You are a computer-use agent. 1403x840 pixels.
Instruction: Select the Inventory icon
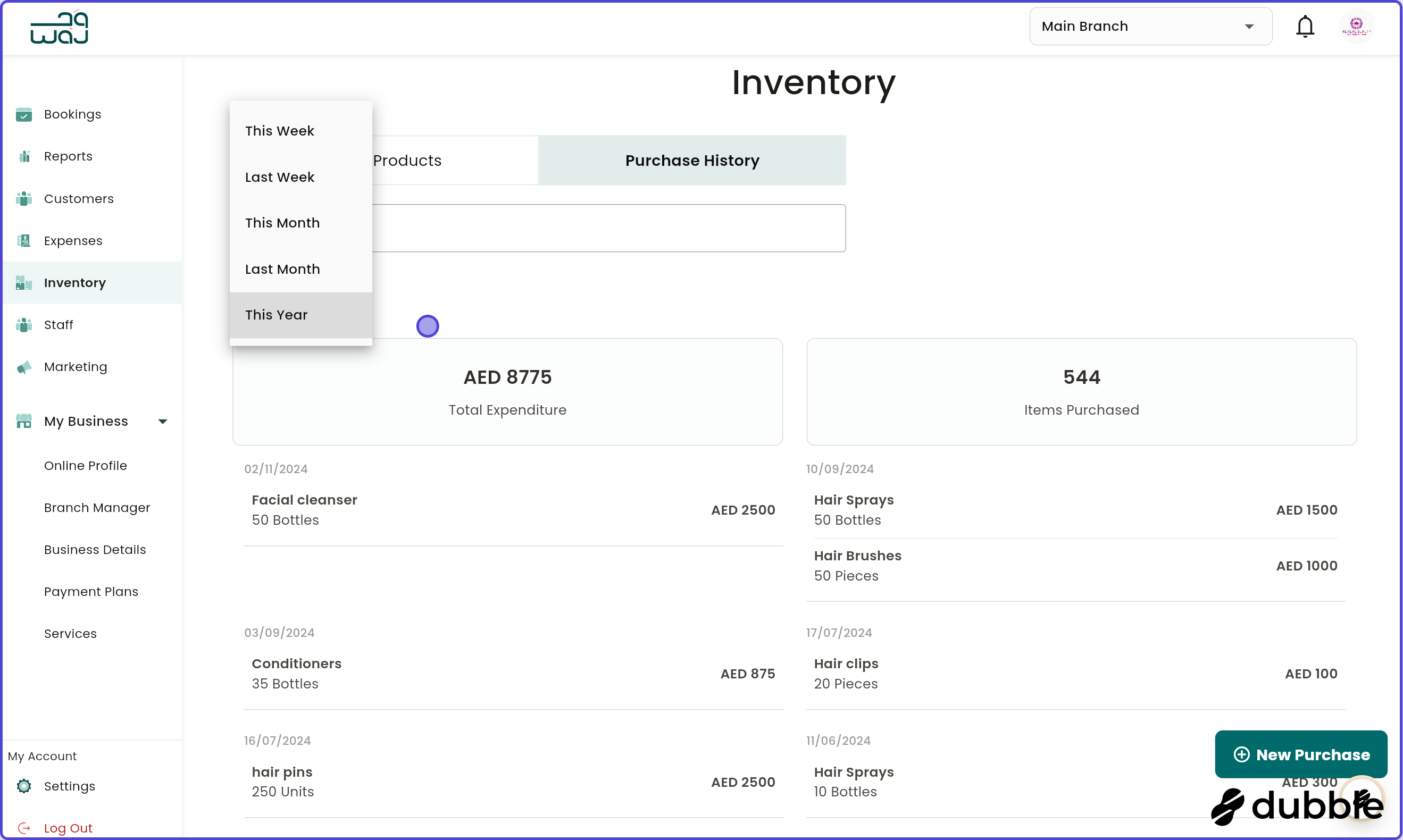pos(24,282)
